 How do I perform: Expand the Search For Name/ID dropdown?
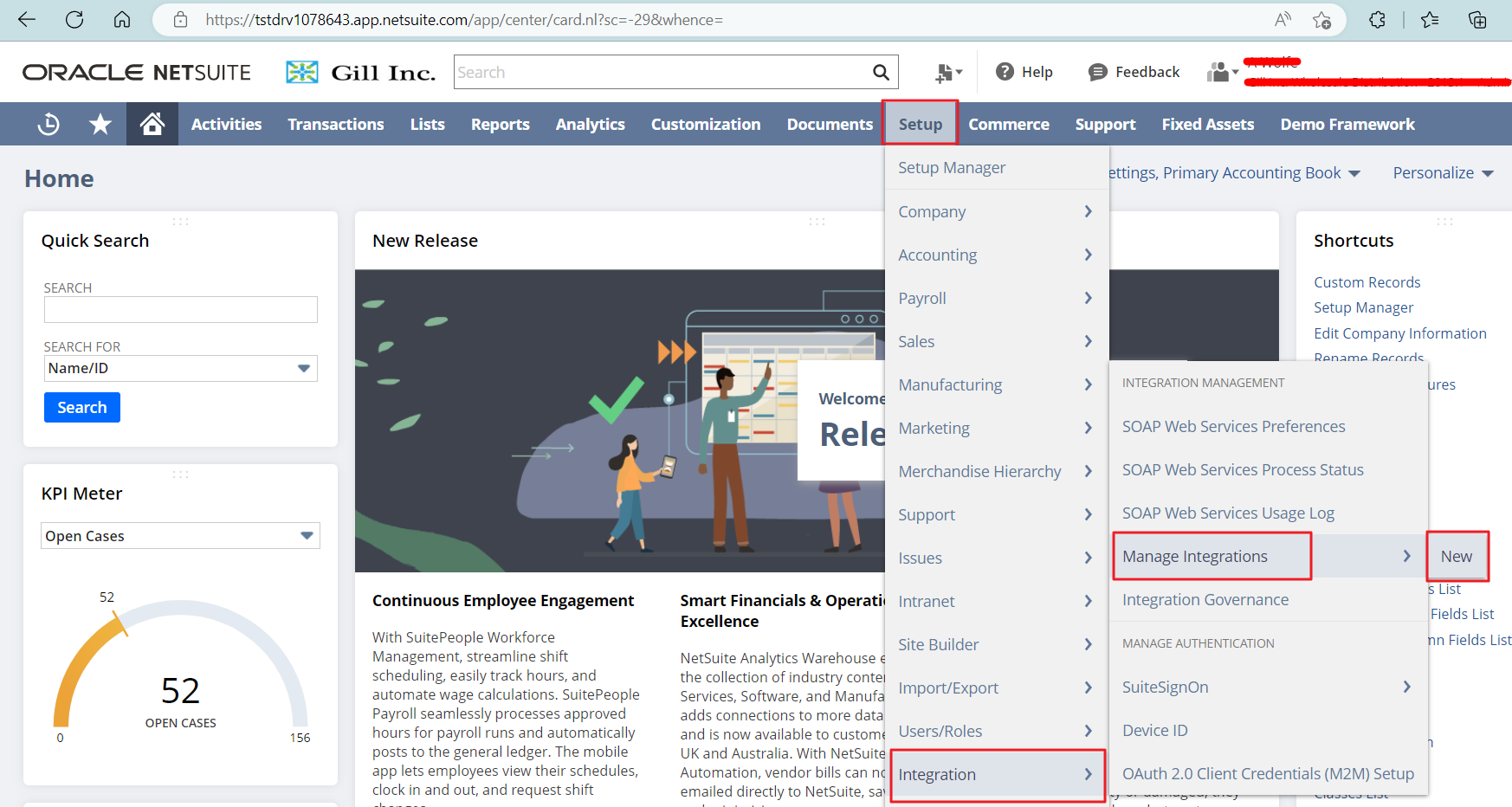(303, 369)
